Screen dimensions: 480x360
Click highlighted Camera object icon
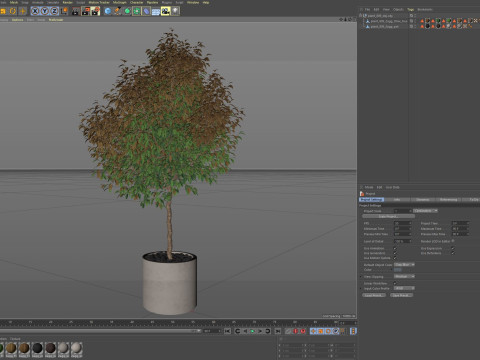(x=165, y=11)
